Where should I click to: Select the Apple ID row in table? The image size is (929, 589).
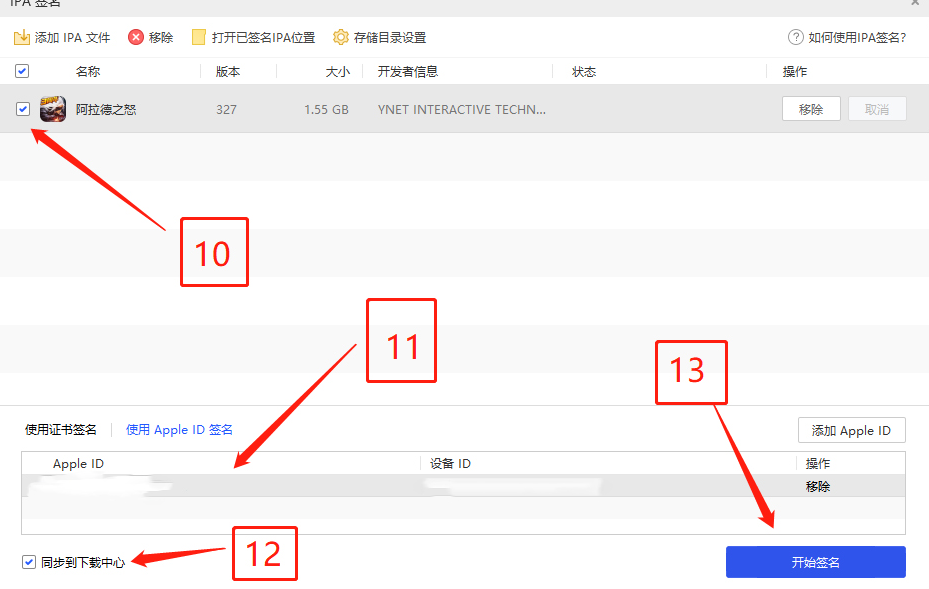(x=300, y=487)
